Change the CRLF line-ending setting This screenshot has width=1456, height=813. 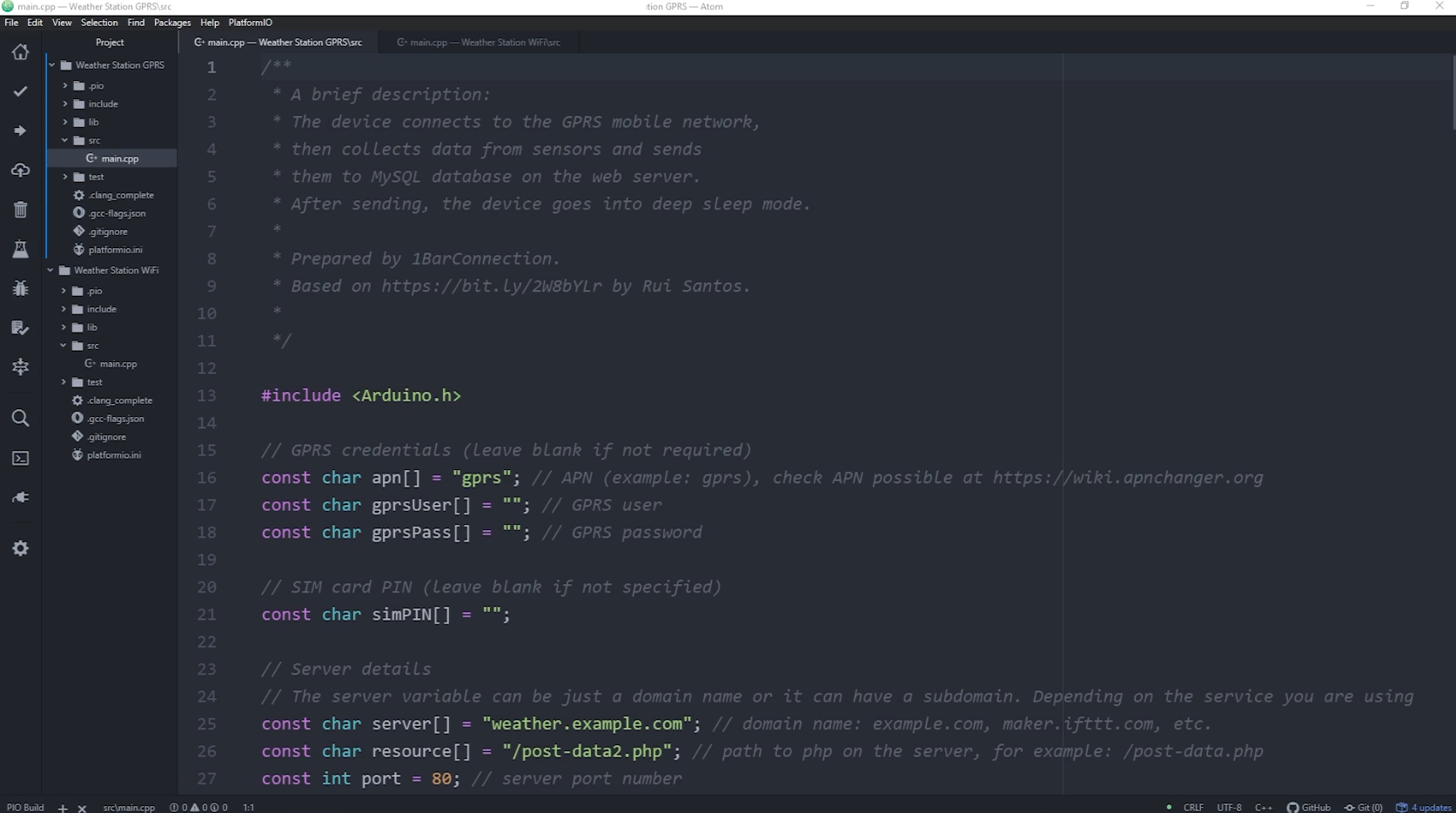point(1191,807)
